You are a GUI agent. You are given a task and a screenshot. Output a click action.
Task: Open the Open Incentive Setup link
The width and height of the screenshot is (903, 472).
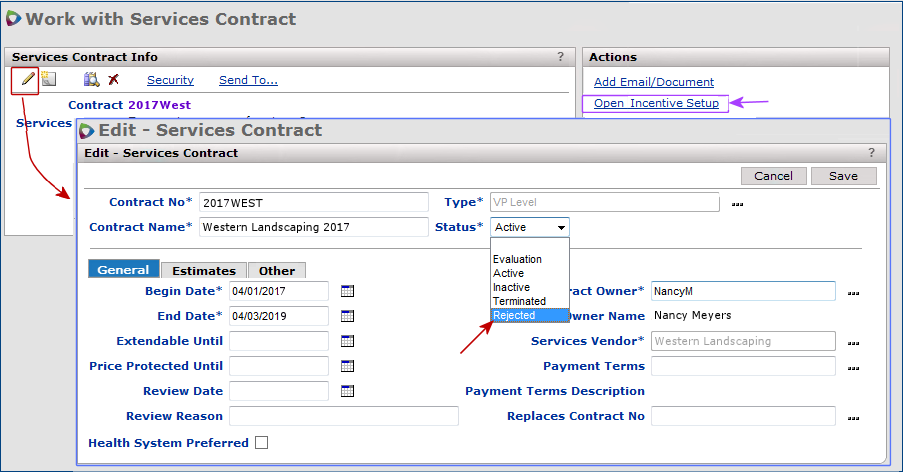(x=656, y=103)
